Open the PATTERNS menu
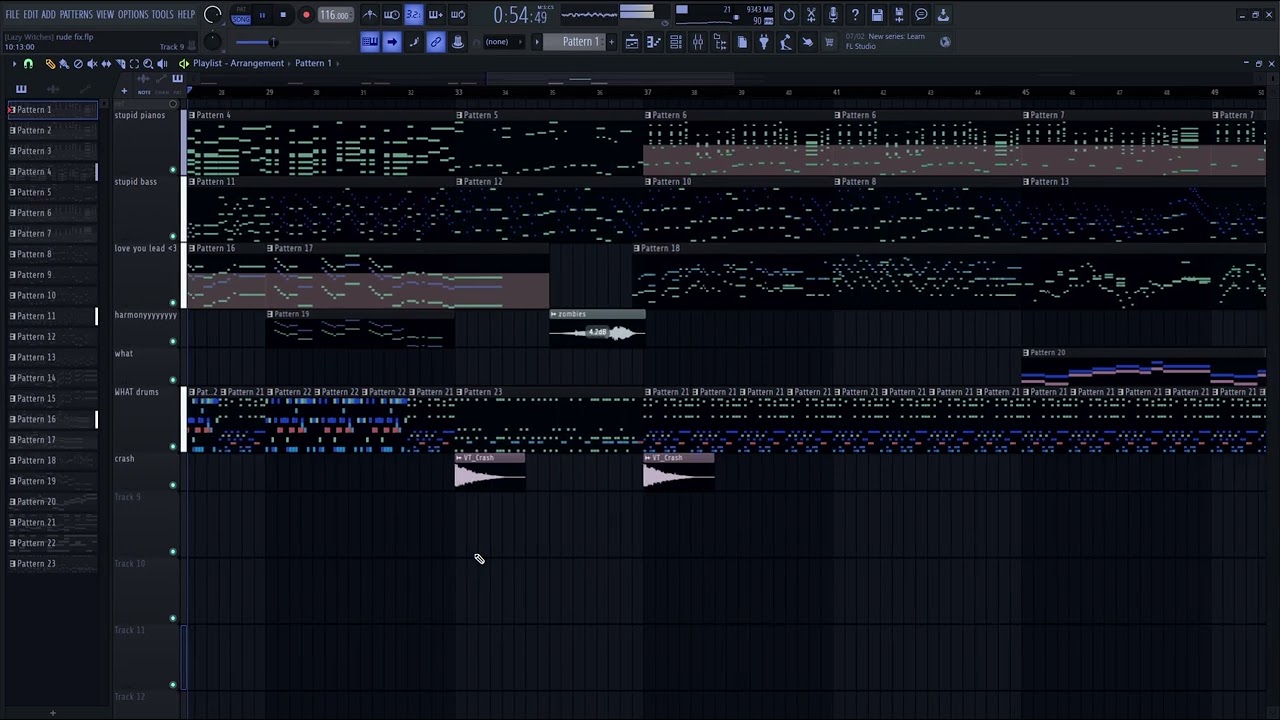The height and width of the screenshot is (720, 1280). pos(76,15)
